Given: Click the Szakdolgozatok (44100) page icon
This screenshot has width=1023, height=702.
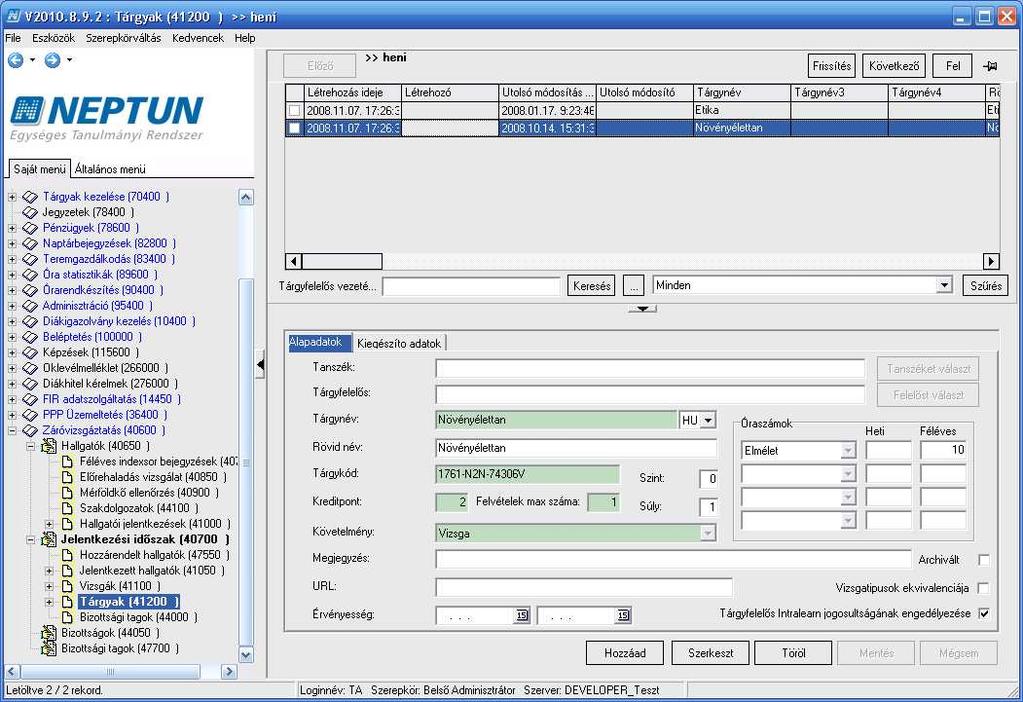Looking at the screenshot, I should (x=67, y=508).
